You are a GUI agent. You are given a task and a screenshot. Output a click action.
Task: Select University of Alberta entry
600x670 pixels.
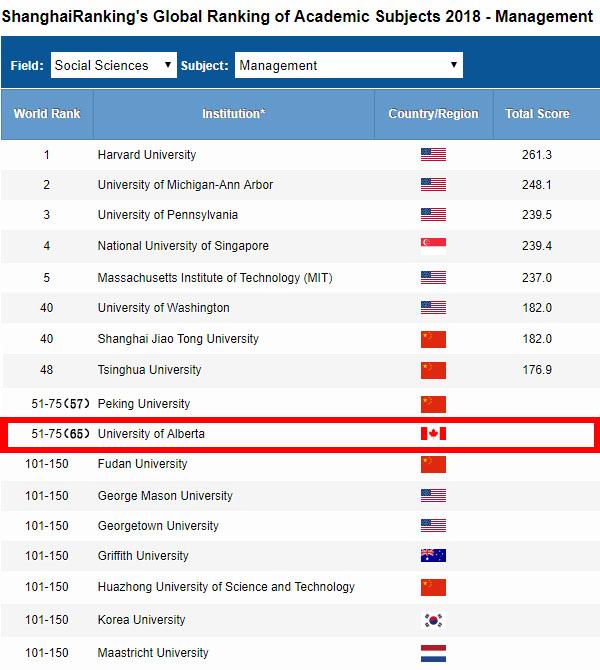151,434
